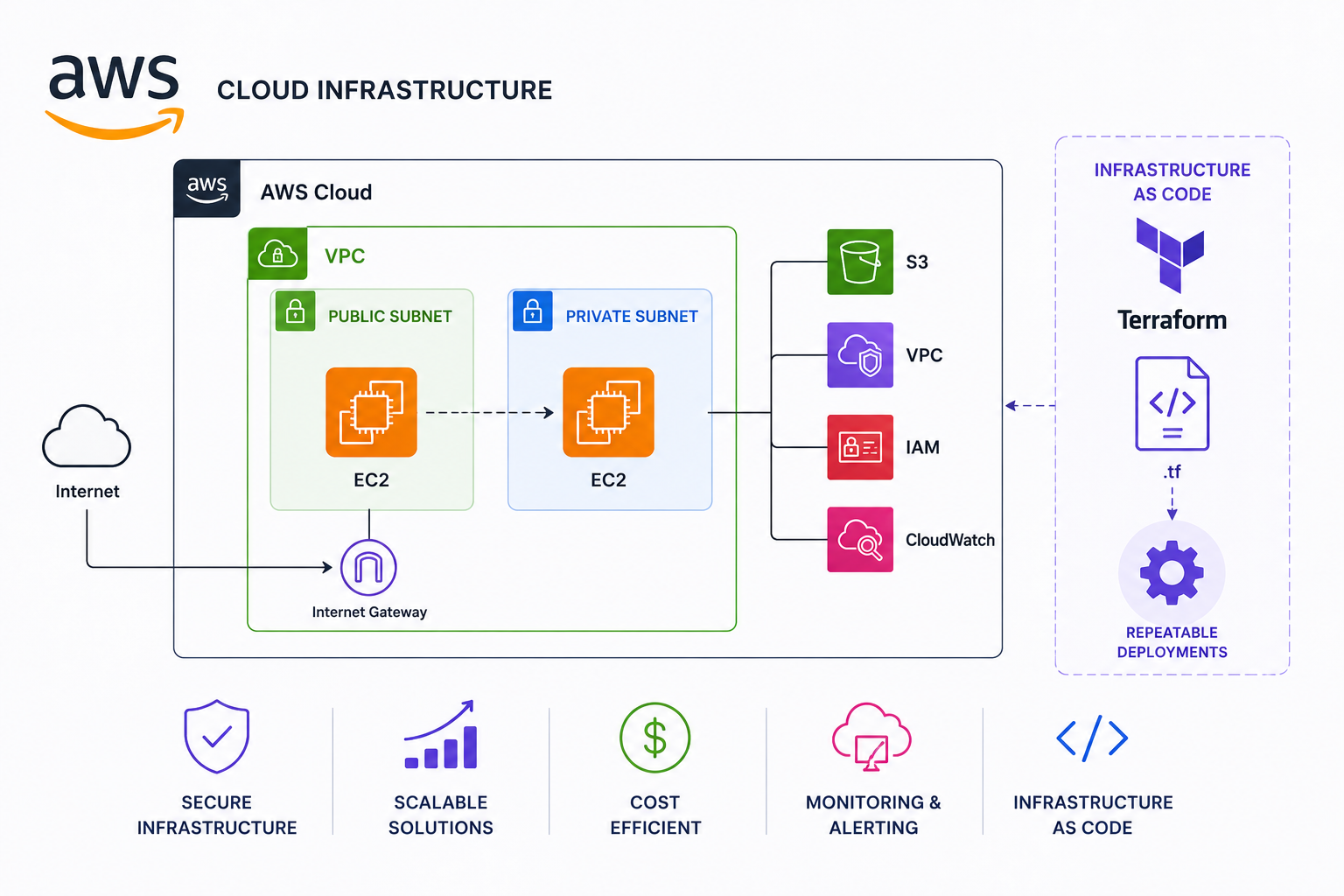This screenshot has width=1344, height=896.
Task: Click the green VPC heading text
Action: coord(345,256)
